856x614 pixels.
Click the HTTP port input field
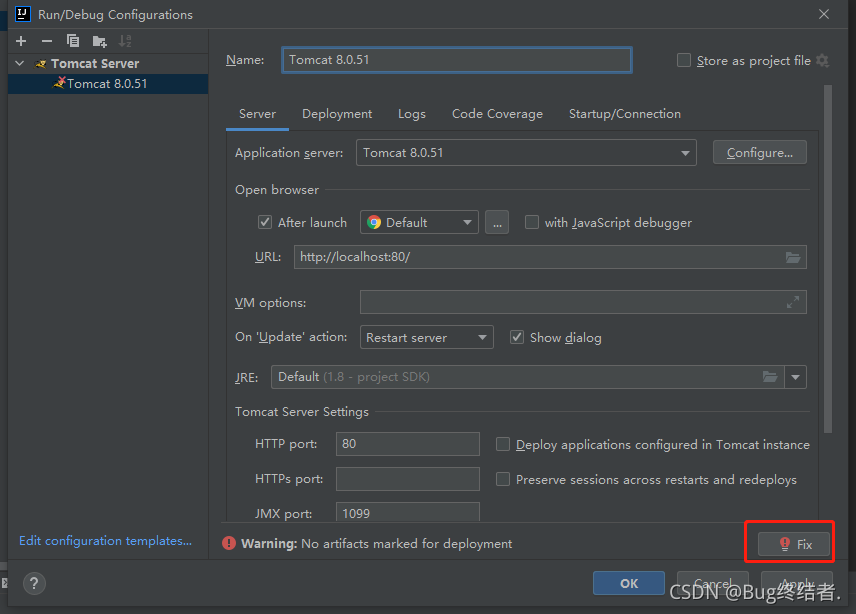pos(407,444)
